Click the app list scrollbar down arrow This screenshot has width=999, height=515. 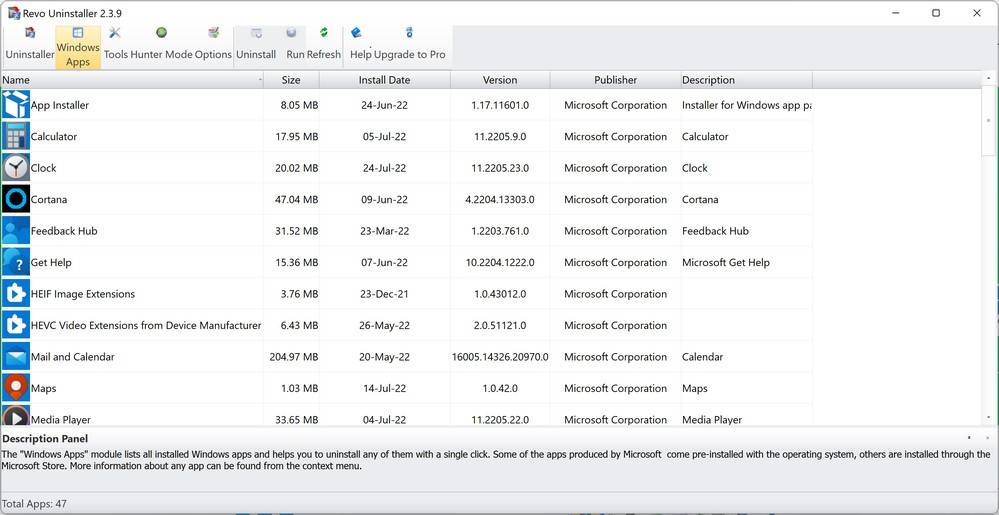point(988,417)
